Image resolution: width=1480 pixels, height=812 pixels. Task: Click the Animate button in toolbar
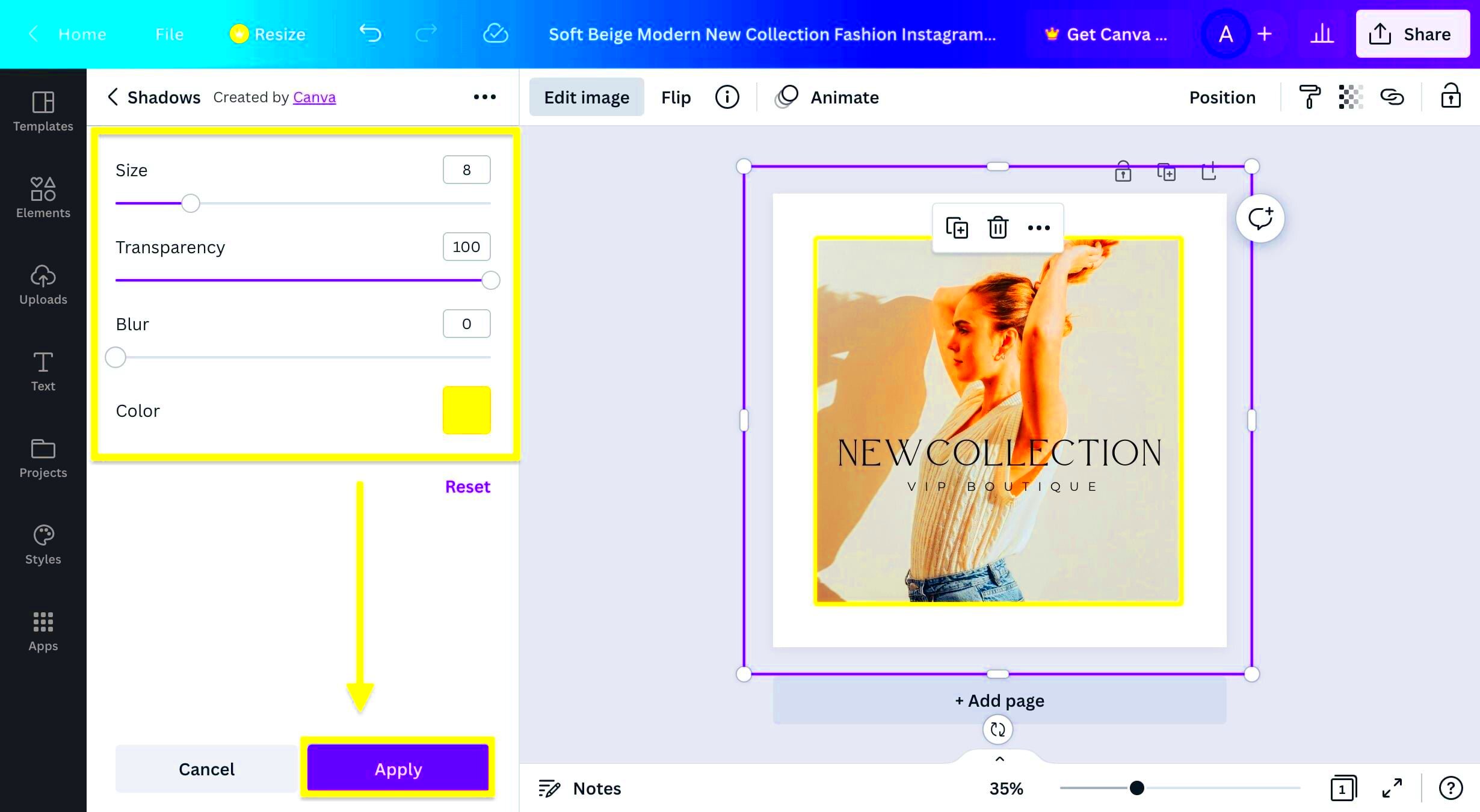pyautogui.click(x=843, y=97)
